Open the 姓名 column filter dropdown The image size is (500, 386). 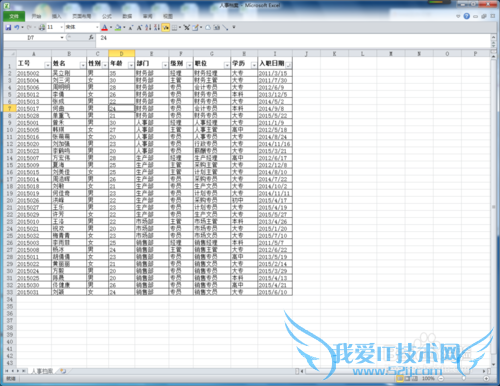83,65
